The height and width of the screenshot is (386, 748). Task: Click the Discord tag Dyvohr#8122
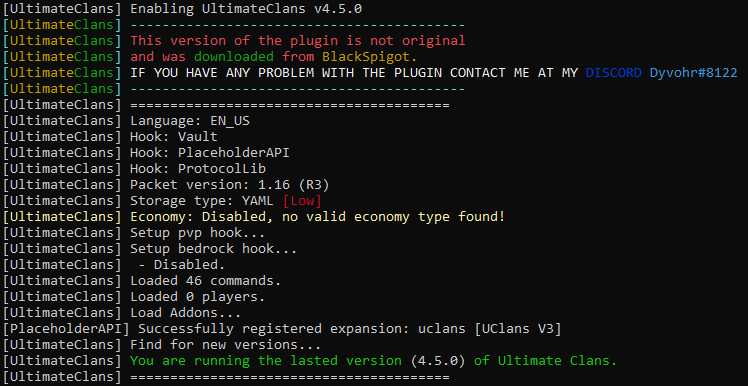[694, 73]
